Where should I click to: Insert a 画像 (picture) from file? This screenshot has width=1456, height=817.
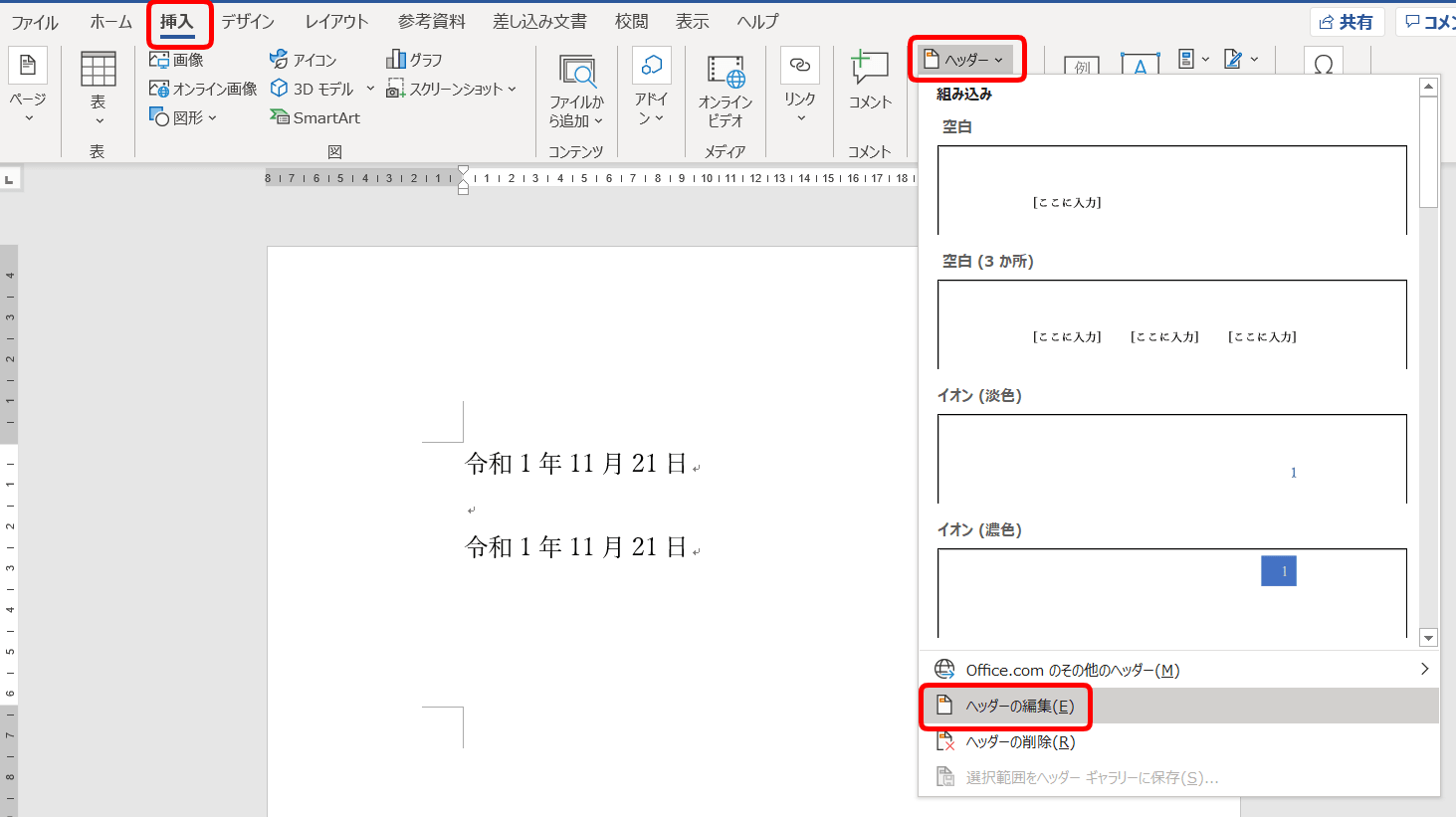click(176, 60)
